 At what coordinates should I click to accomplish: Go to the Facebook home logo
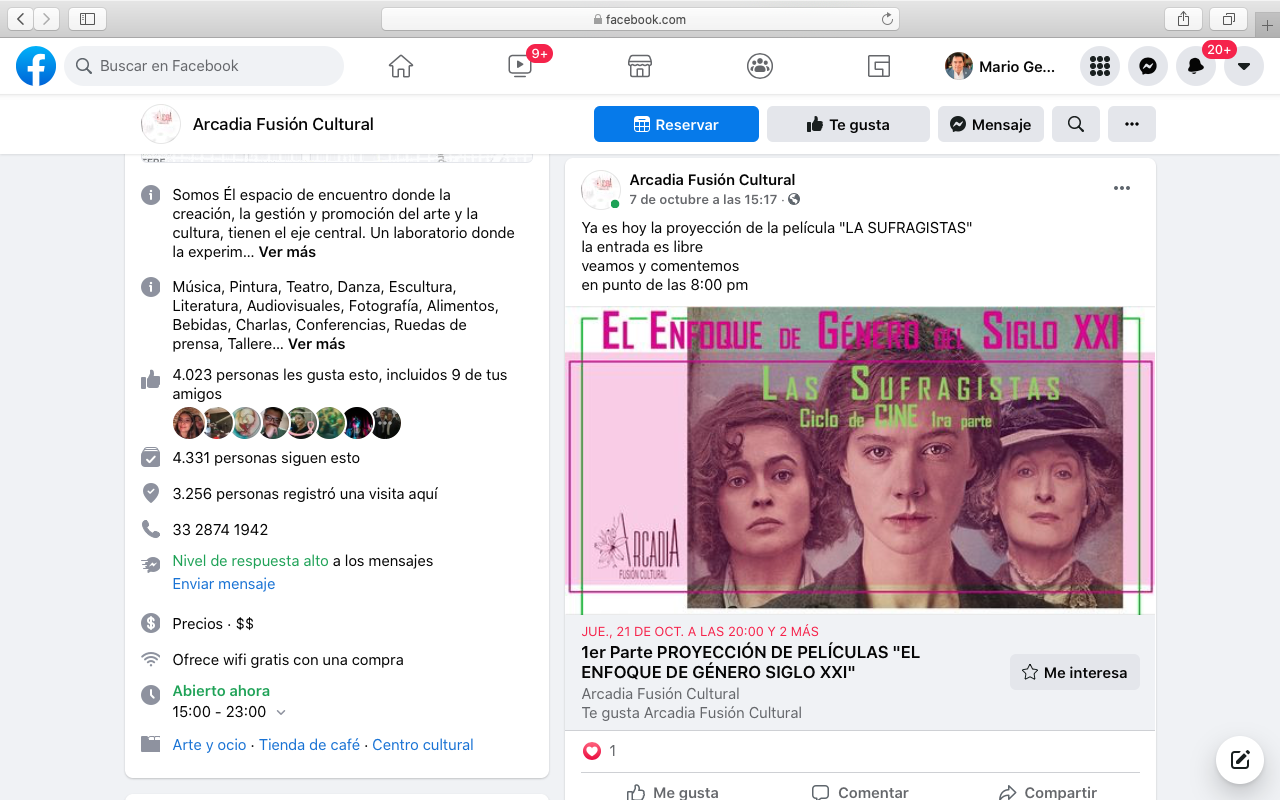(36, 66)
